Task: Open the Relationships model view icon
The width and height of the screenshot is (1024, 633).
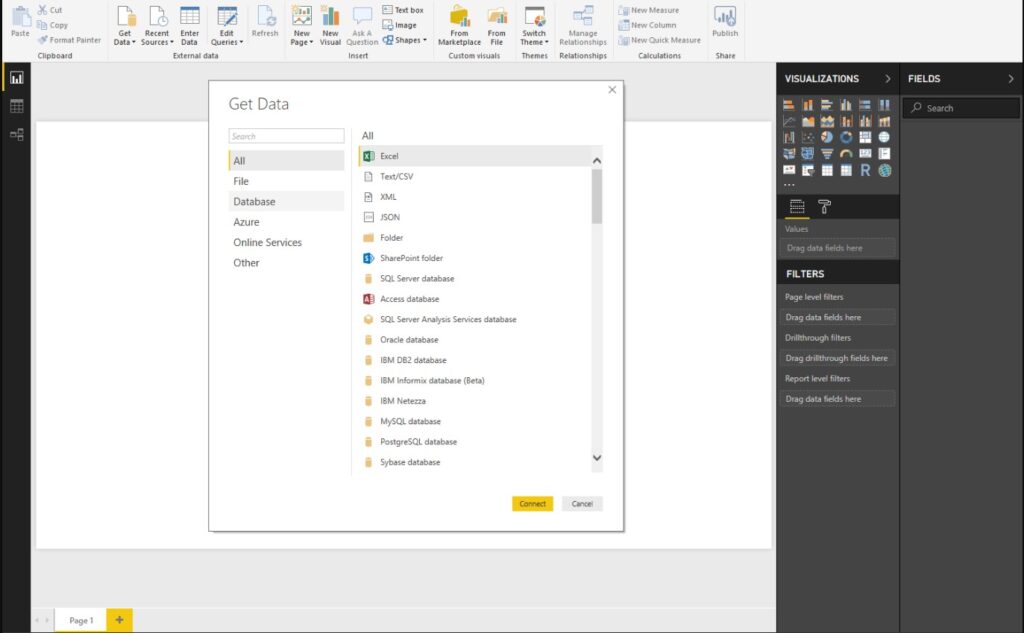Action: 16,134
